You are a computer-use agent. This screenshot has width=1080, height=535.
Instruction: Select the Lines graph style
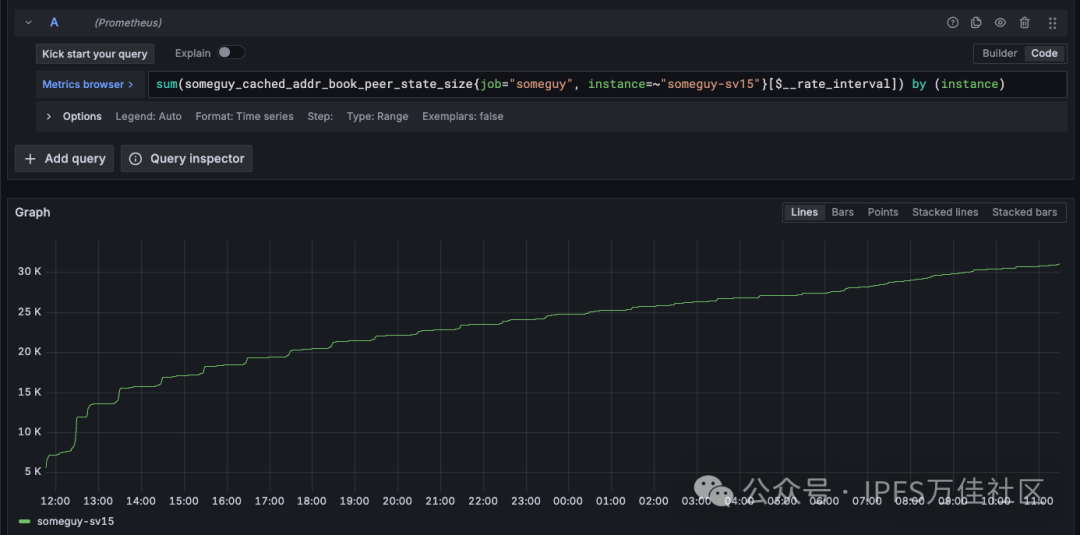pyautogui.click(x=804, y=212)
